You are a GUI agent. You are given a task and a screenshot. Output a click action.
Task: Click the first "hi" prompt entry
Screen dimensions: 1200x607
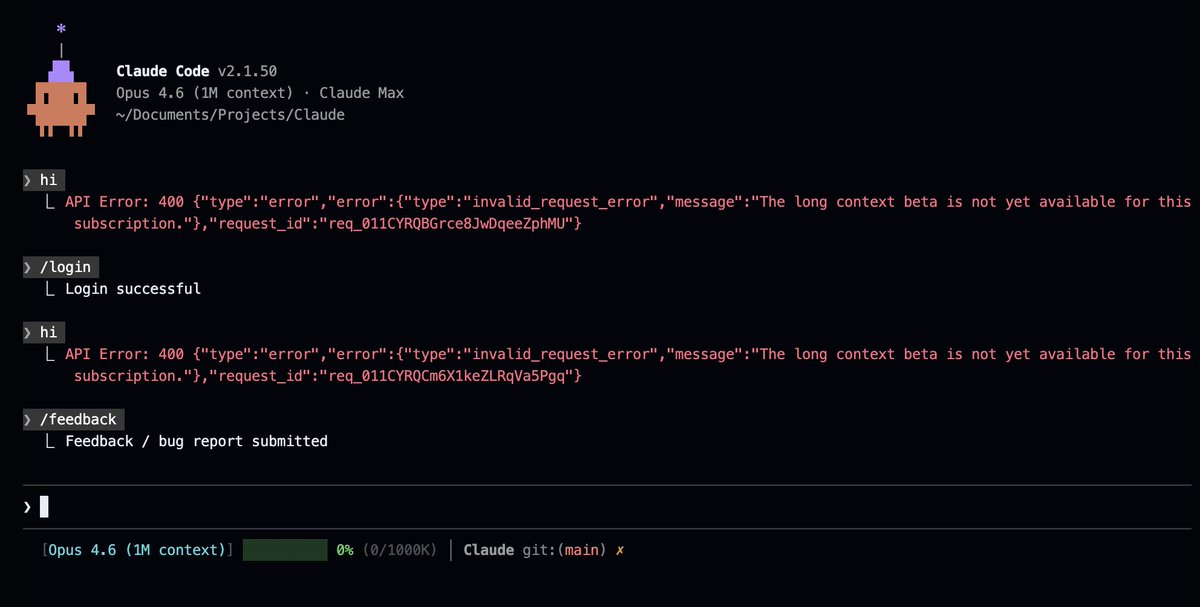click(42, 181)
